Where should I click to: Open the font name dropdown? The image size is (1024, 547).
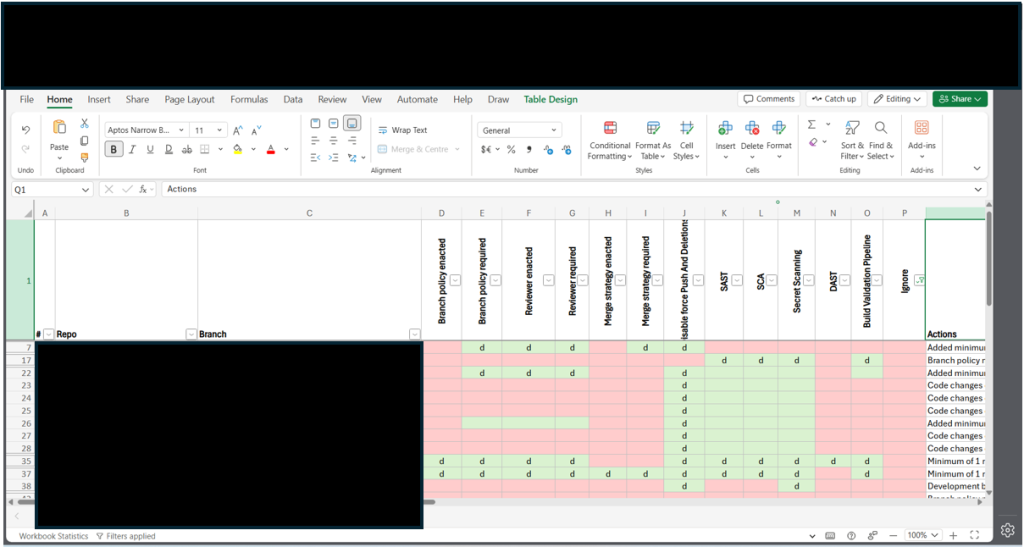pos(181,130)
